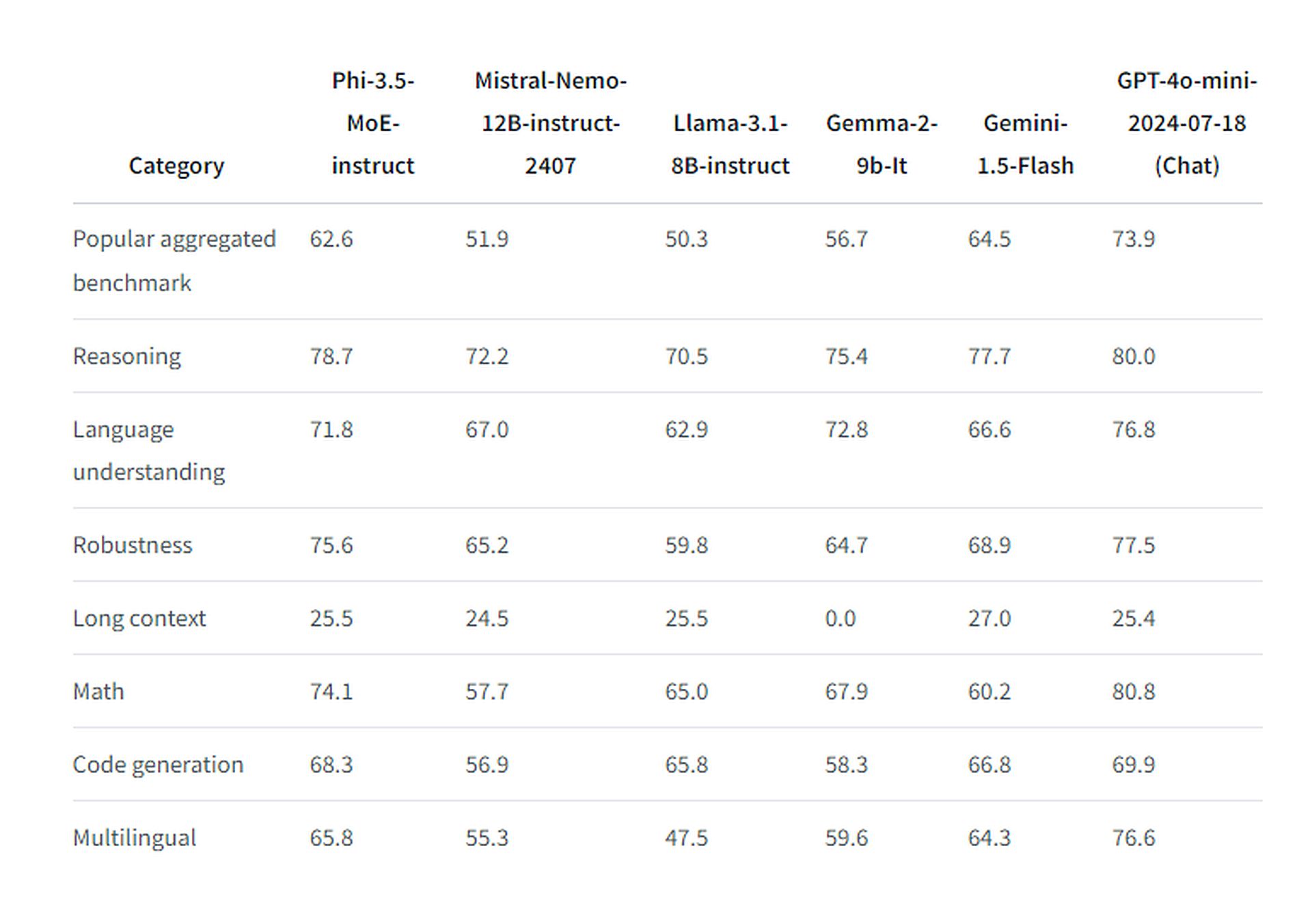Click the Category column header

(x=176, y=166)
